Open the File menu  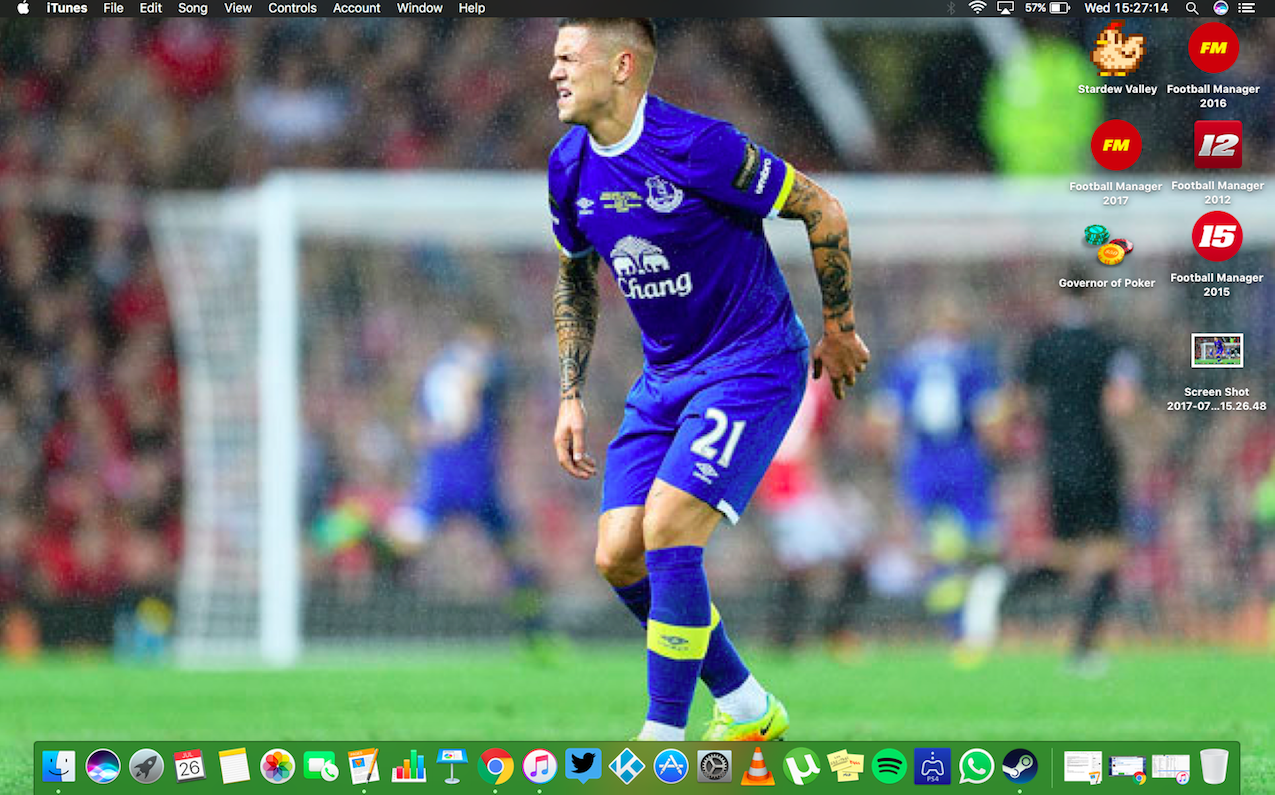[114, 8]
